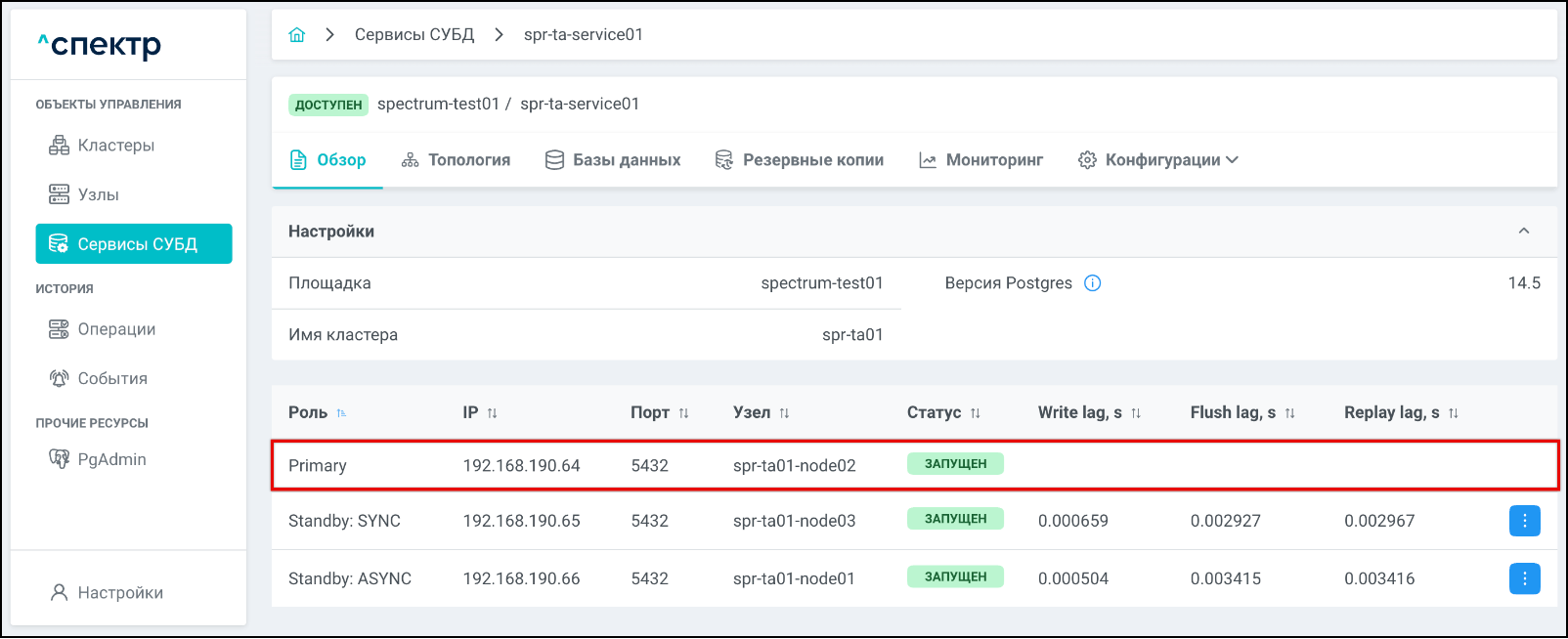The width and height of the screenshot is (1568, 639).
Task: Open the Базы данных tab
Action: click(613, 160)
